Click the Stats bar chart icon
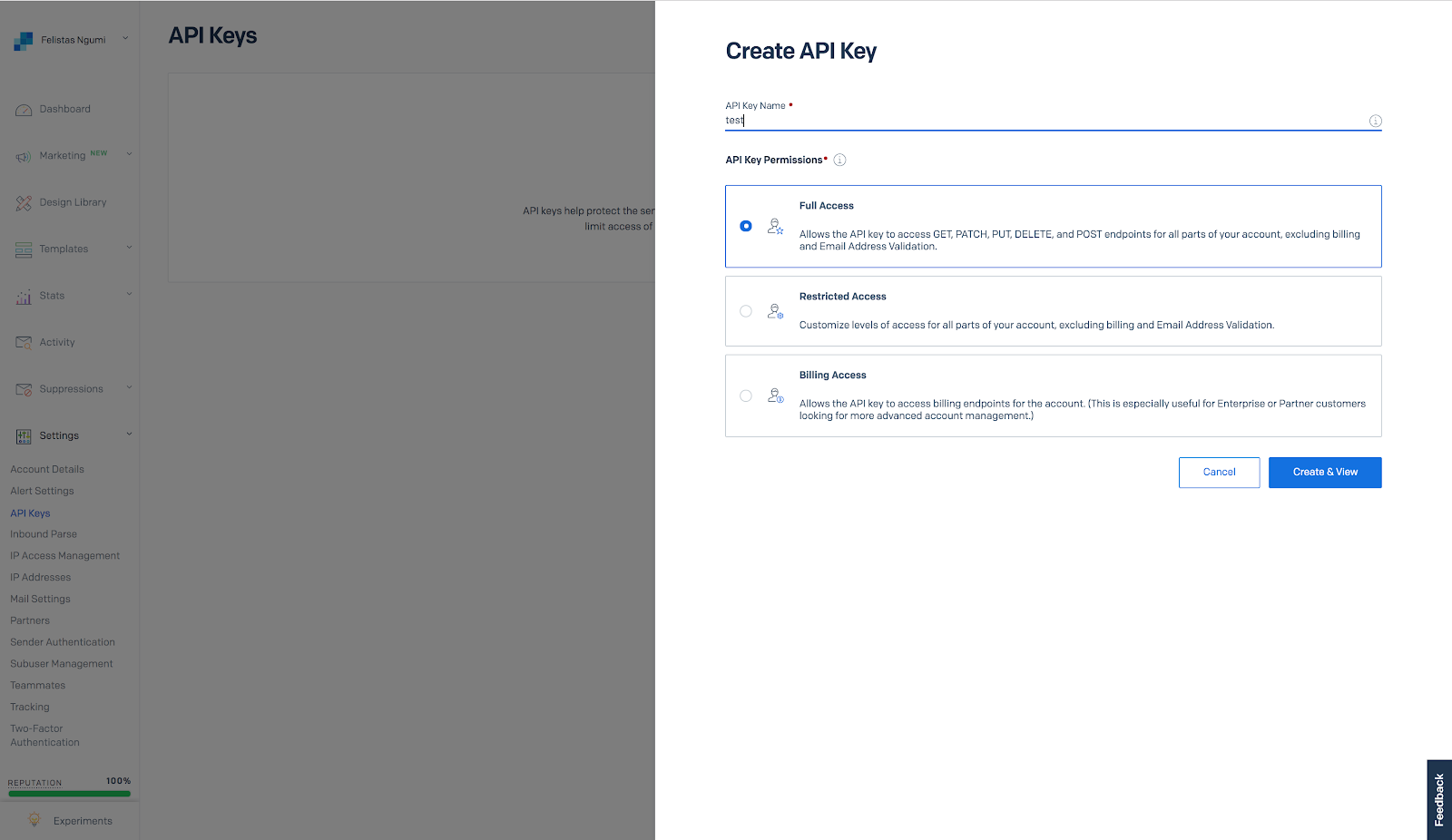The height and width of the screenshot is (840, 1452). pos(24,296)
